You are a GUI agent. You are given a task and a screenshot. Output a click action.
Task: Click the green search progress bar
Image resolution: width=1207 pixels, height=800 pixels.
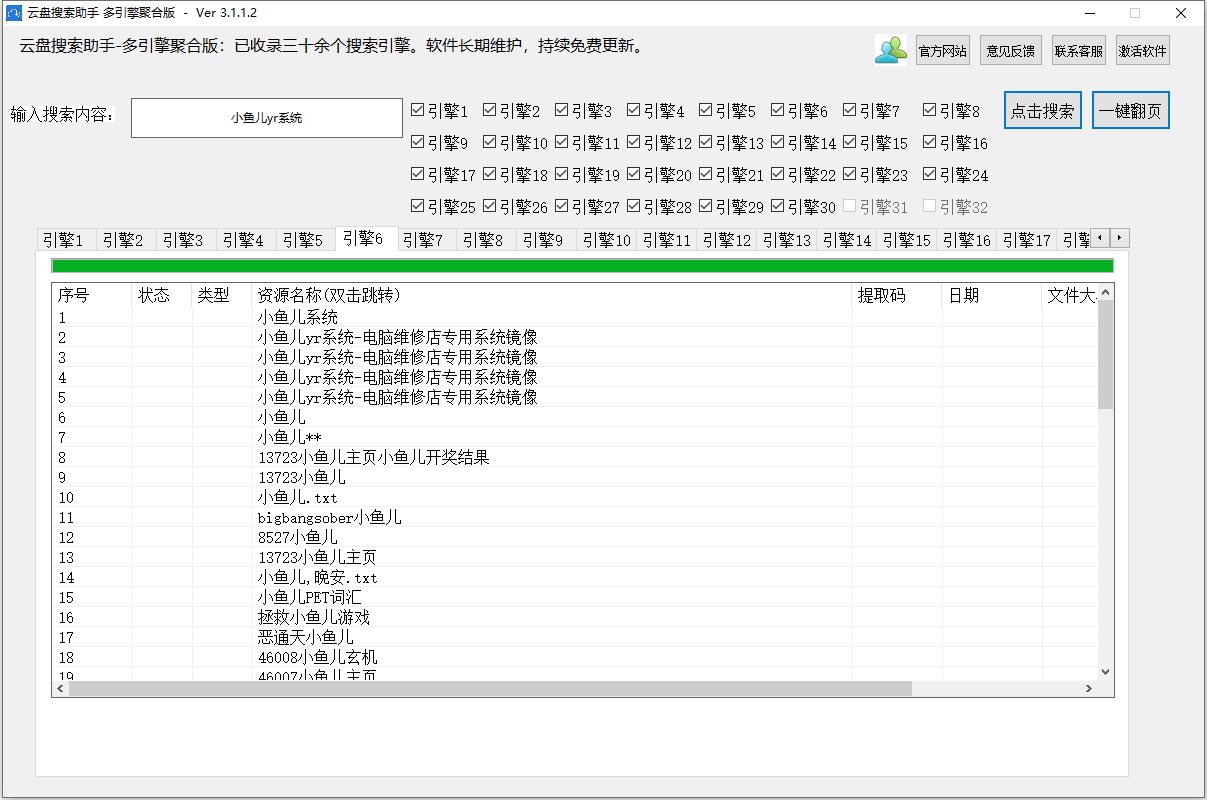[582, 266]
